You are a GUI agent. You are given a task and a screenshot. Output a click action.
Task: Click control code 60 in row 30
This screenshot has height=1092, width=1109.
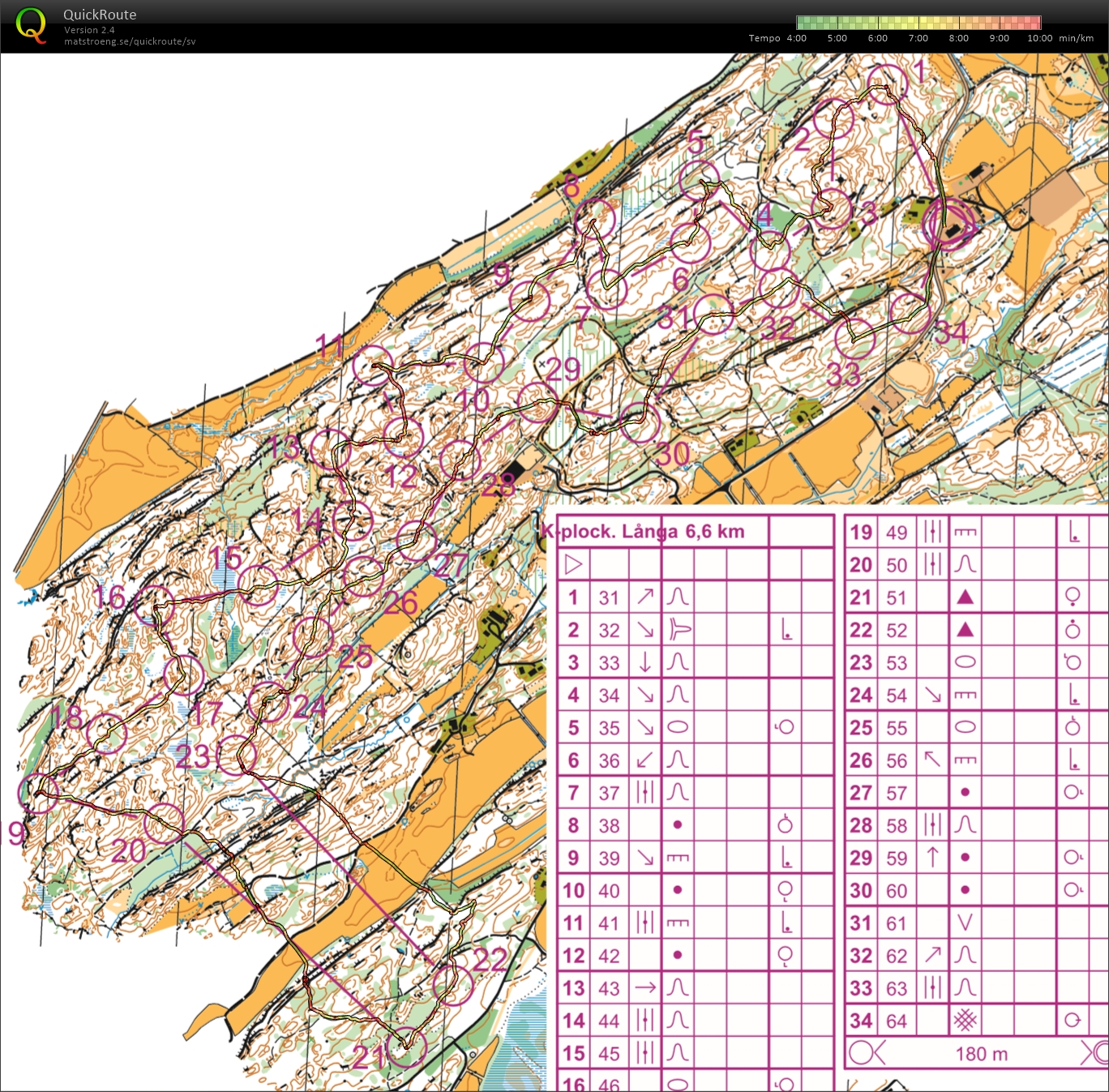(x=897, y=890)
